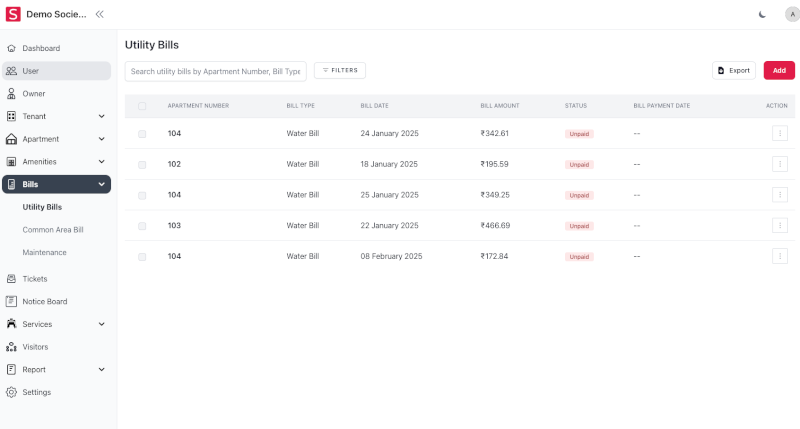Toggle dark mode moon icon
800x429 pixels.
763,14
